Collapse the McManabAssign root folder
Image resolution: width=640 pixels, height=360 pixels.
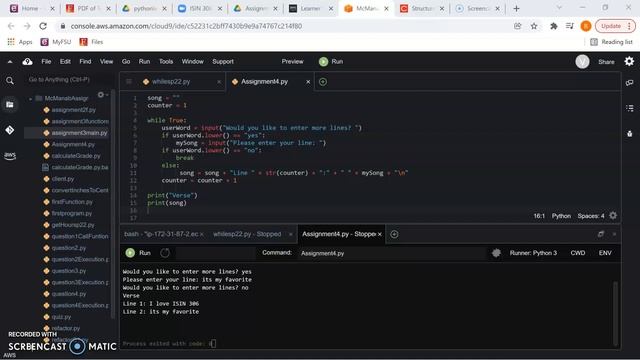click(x=31, y=98)
